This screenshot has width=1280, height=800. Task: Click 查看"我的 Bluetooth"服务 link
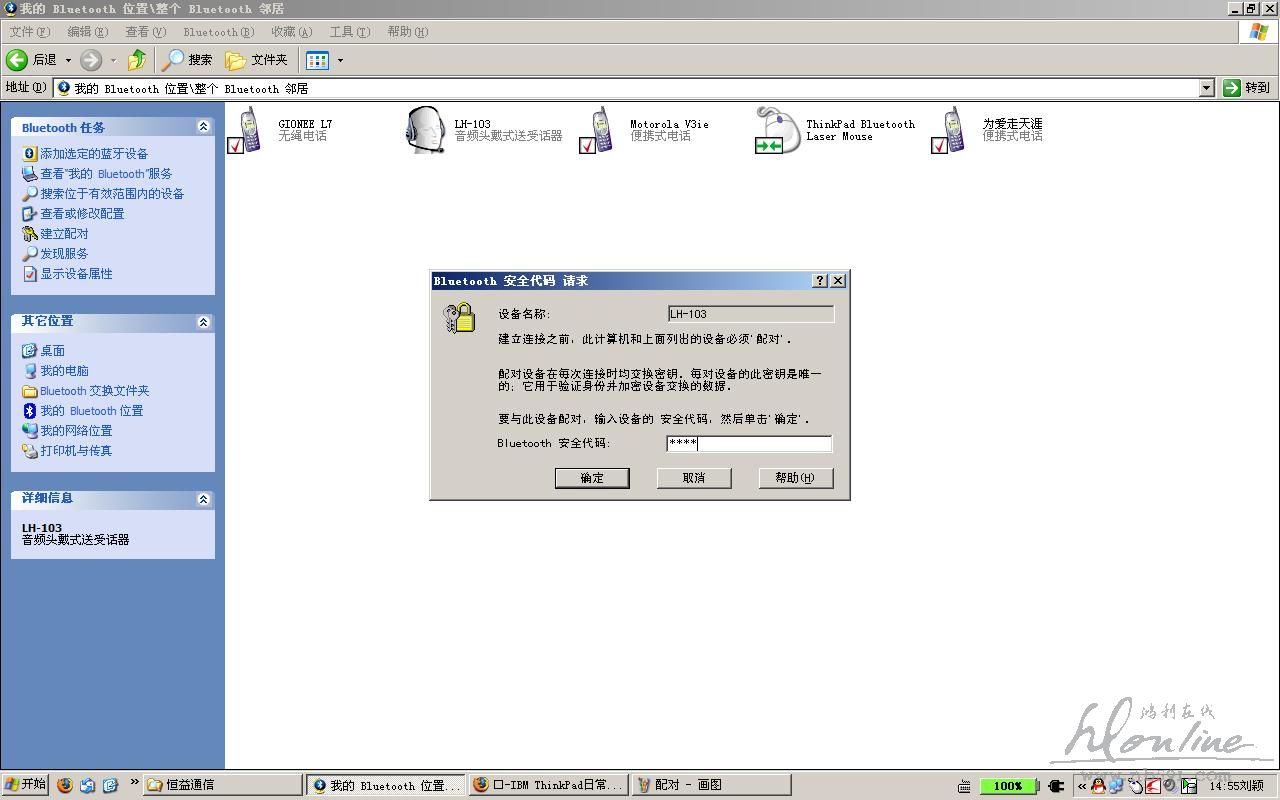point(106,174)
